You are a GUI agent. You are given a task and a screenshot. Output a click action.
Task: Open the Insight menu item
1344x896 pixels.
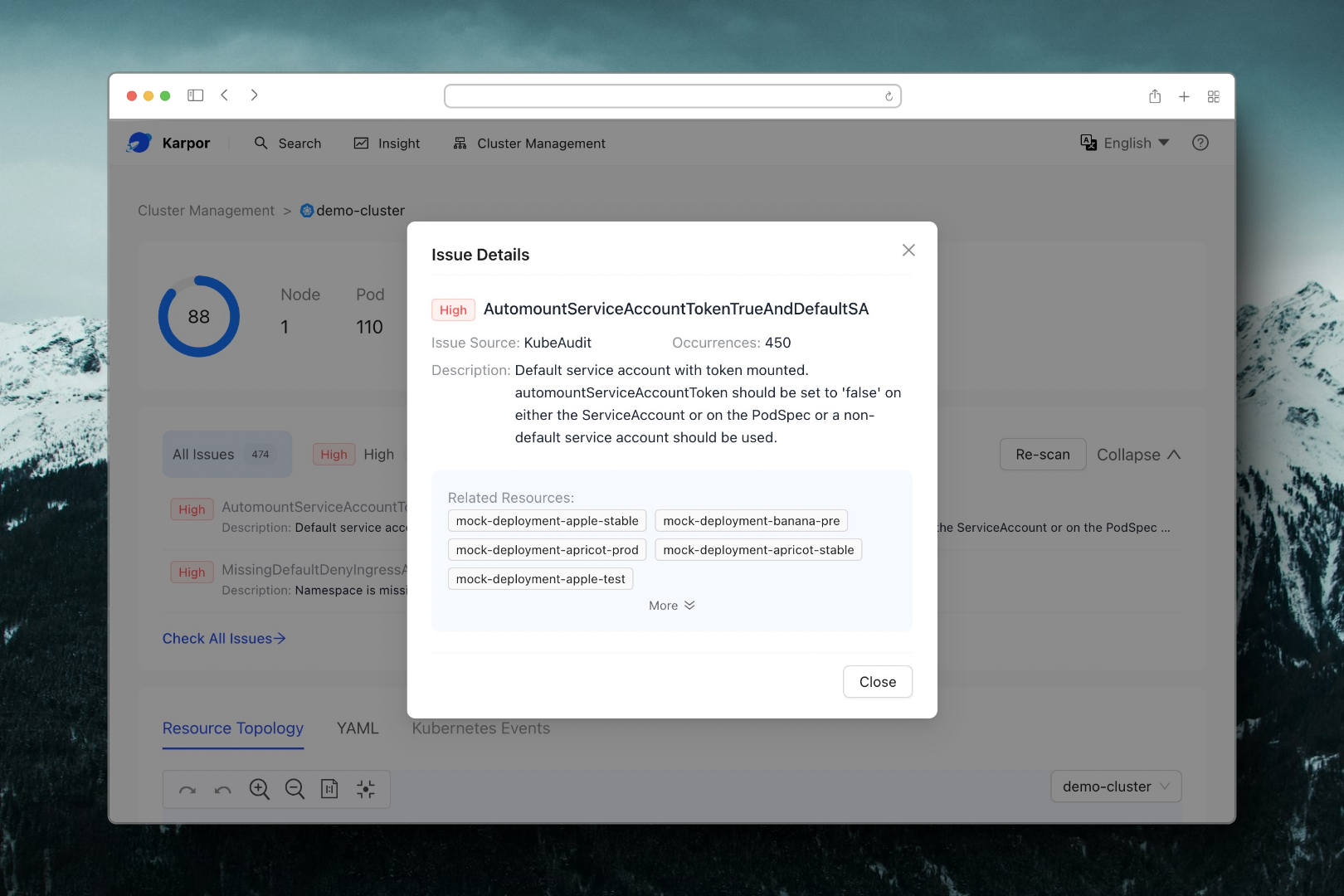point(387,144)
